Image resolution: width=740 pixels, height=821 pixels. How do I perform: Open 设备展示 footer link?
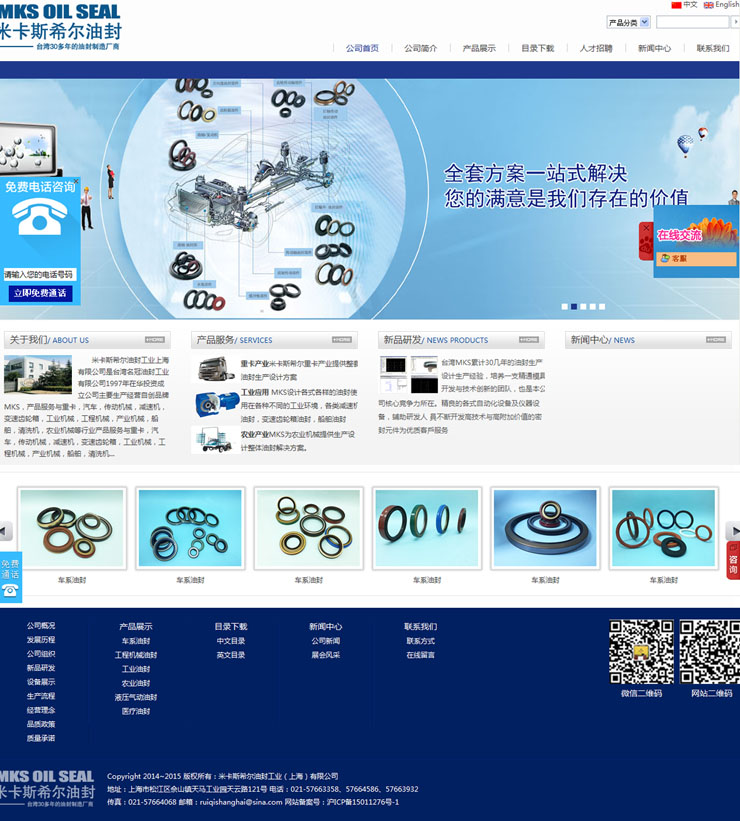click(x=41, y=682)
